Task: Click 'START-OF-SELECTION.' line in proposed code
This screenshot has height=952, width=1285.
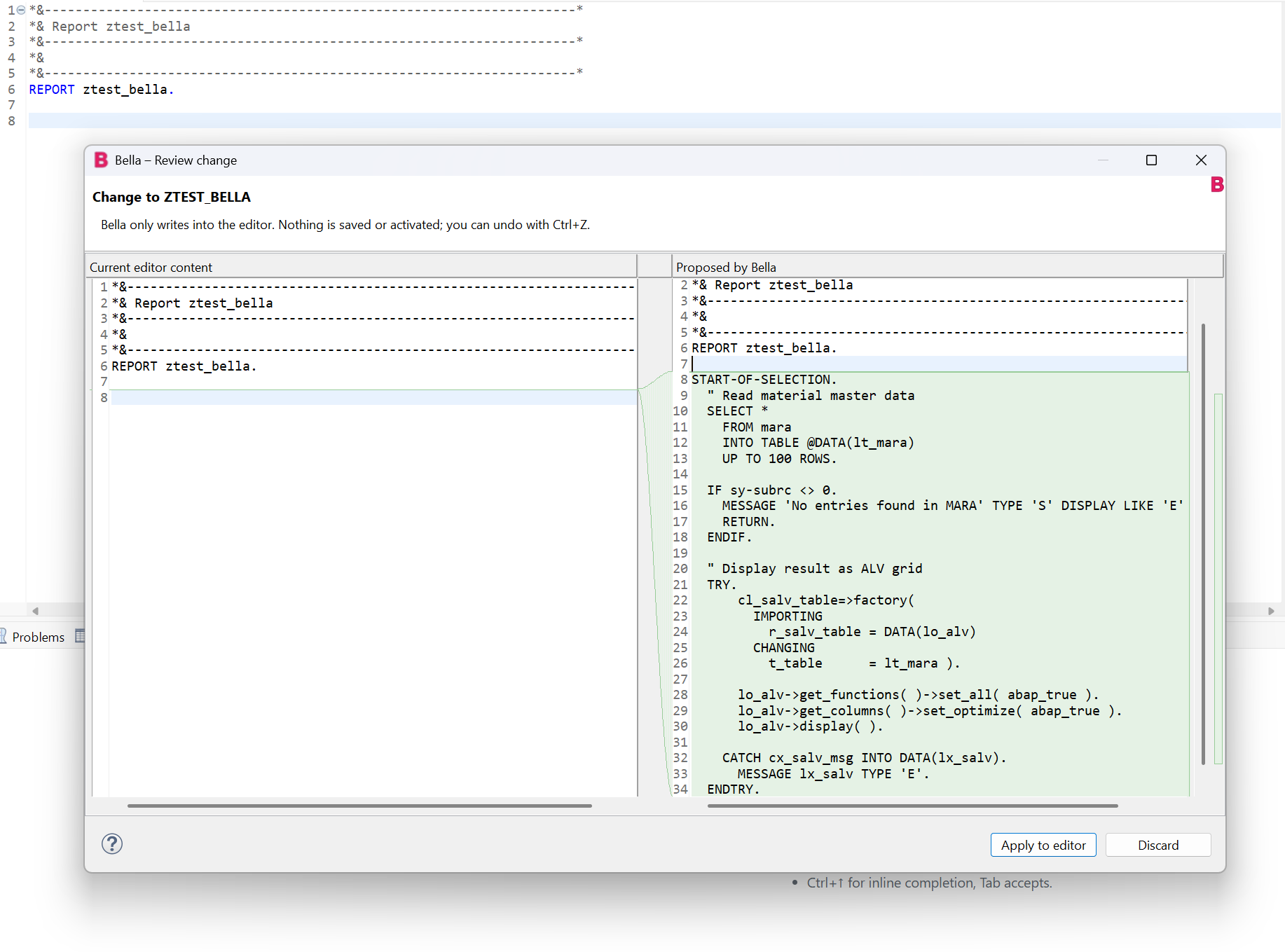Action: (764, 380)
